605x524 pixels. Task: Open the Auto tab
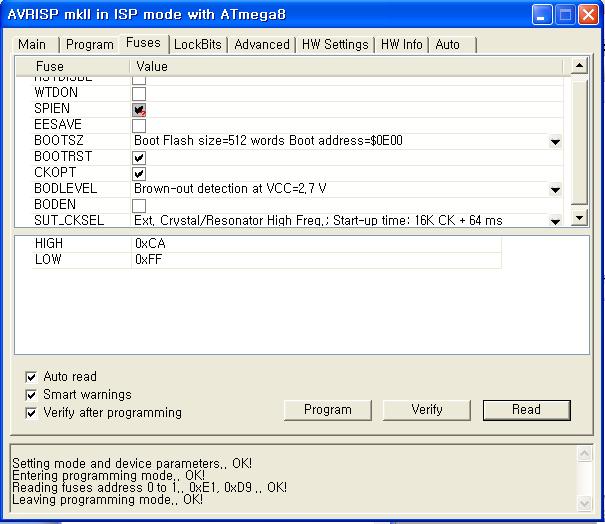click(x=452, y=44)
